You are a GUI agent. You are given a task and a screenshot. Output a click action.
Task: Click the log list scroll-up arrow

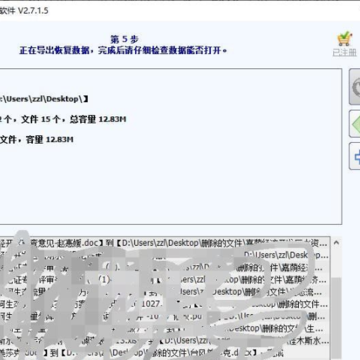[x=336, y=243]
